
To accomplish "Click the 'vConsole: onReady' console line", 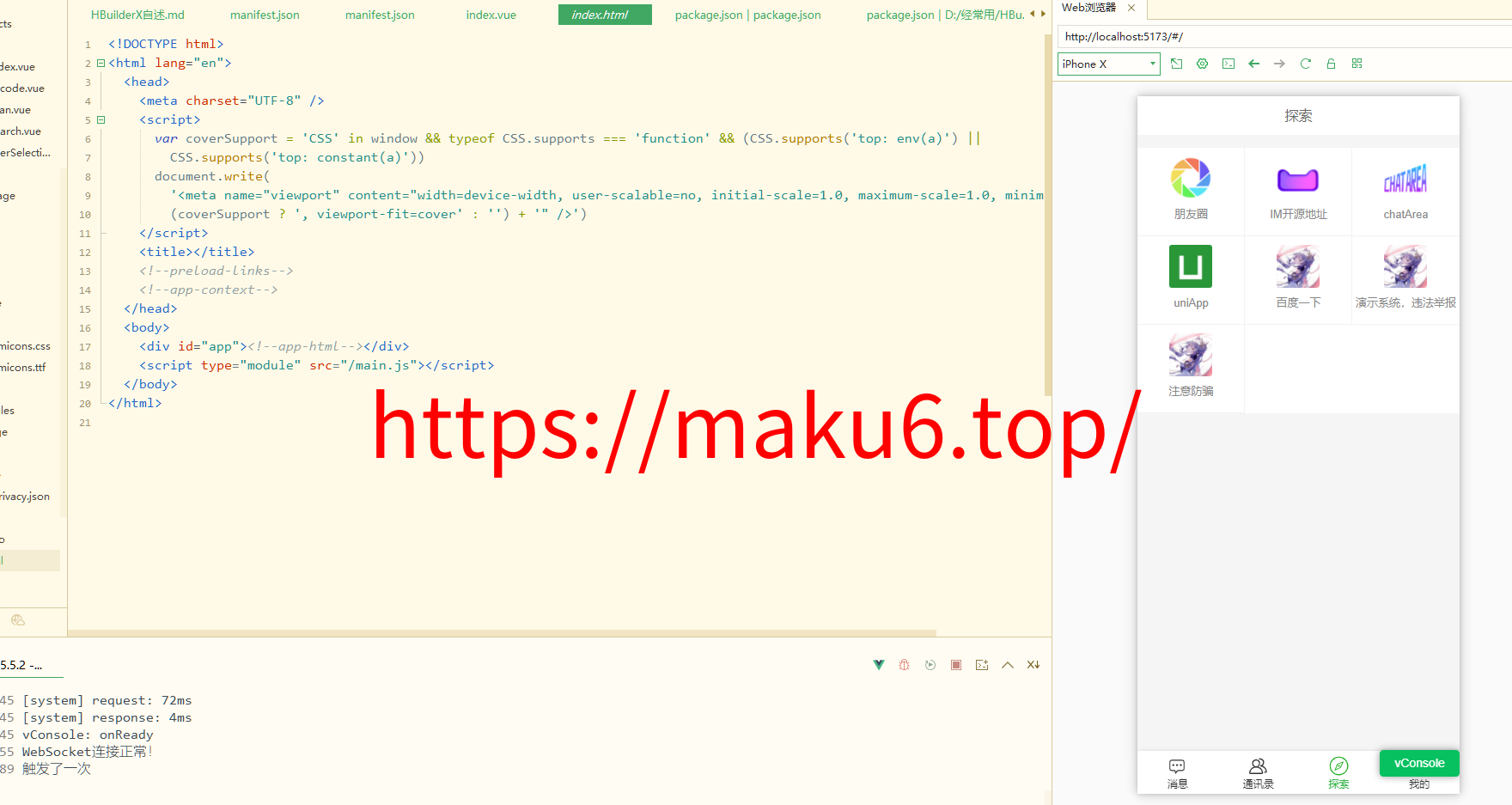I will tap(88, 735).
